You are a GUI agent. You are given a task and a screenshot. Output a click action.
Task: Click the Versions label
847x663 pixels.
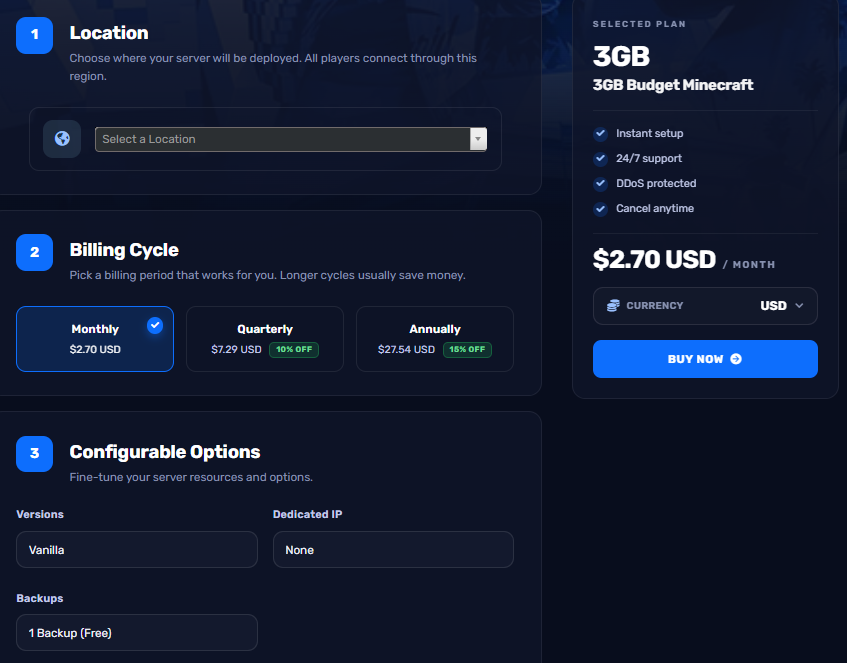pos(40,514)
